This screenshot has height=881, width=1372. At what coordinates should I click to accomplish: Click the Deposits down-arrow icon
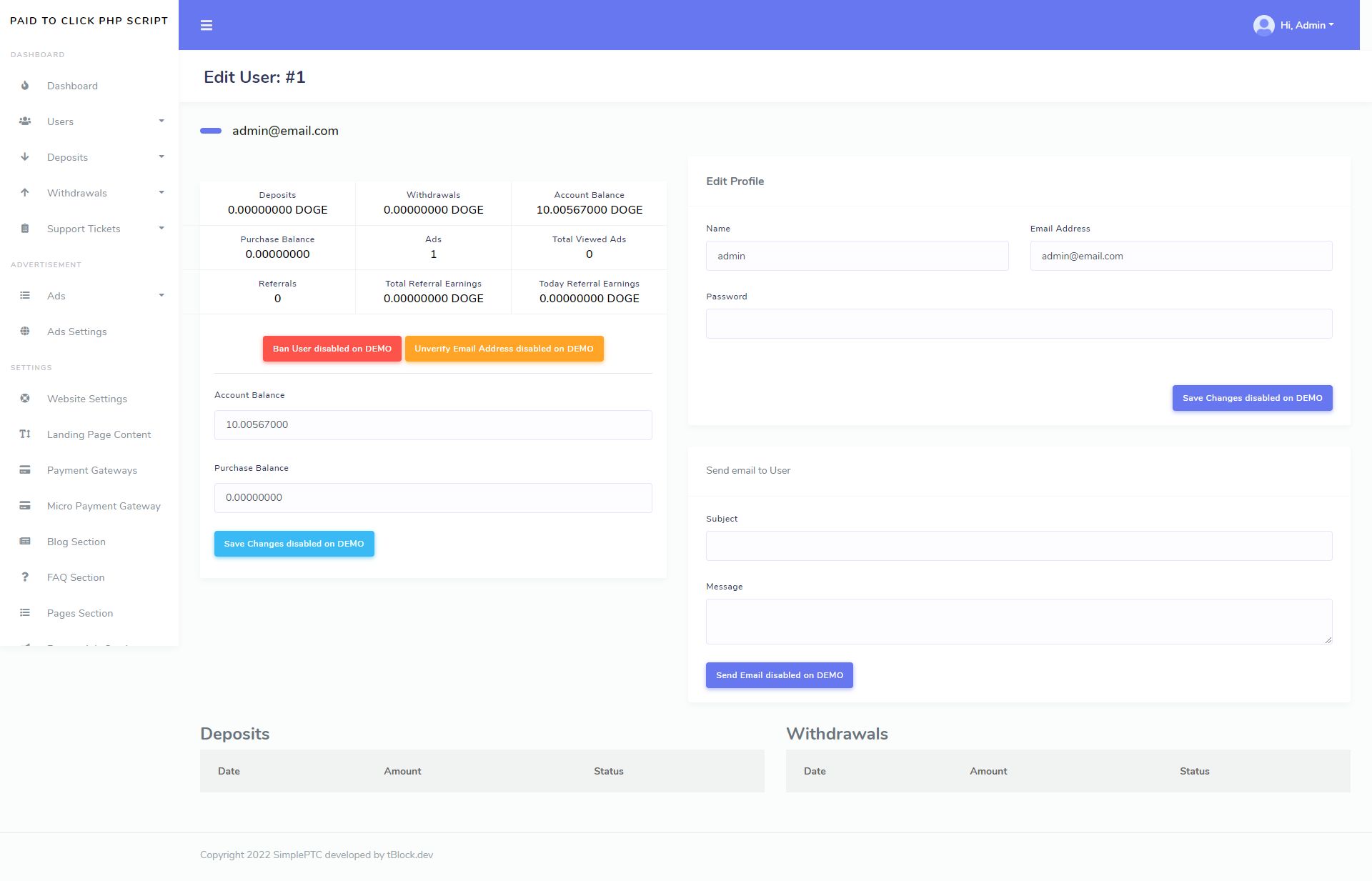click(x=25, y=157)
